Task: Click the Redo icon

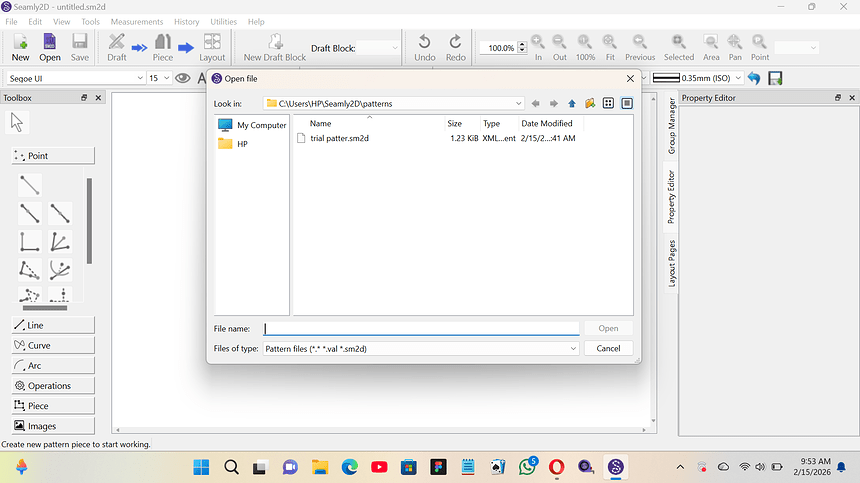Action: tap(455, 47)
